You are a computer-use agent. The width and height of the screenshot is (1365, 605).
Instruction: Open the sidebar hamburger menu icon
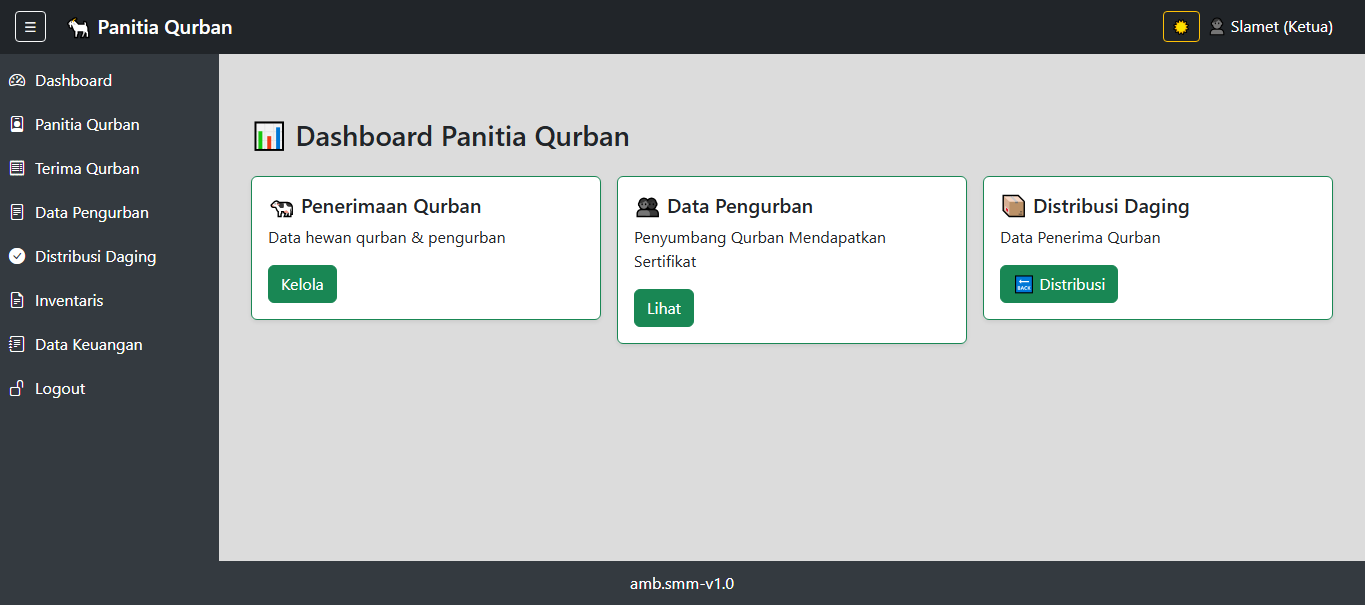coord(30,26)
